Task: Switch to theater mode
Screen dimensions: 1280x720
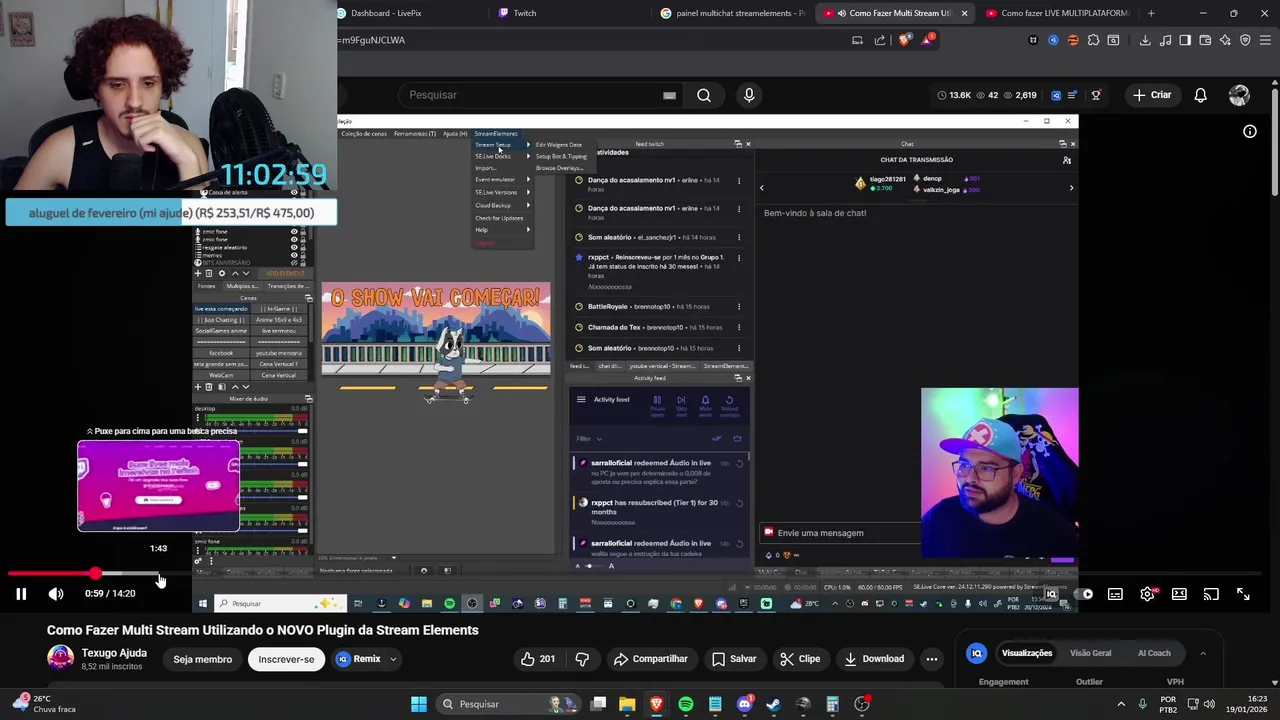Action: coord(1179,594)
